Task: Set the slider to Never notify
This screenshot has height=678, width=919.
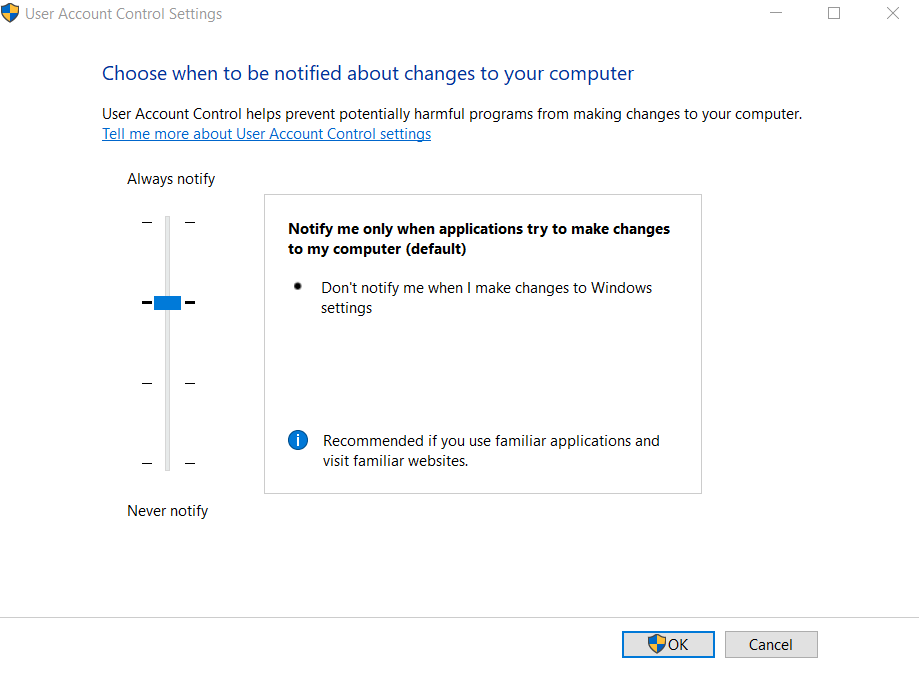Action: coord(166,463)
